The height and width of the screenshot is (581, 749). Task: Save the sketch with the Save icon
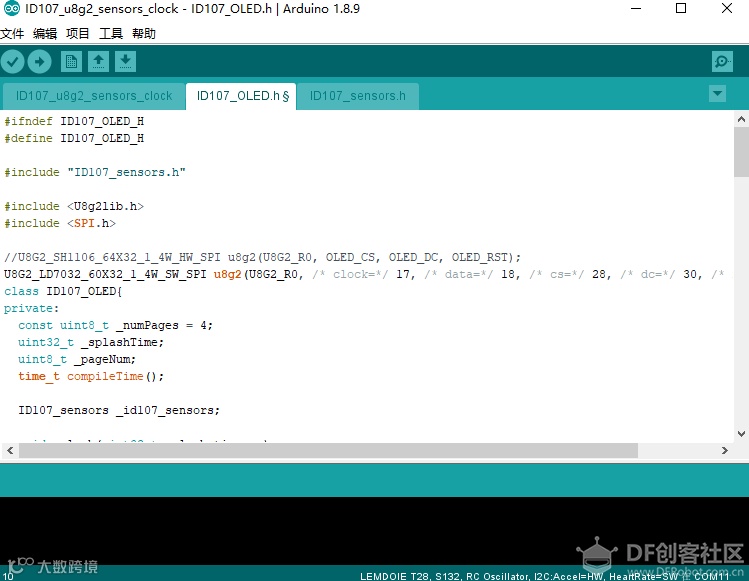[125, 62]
